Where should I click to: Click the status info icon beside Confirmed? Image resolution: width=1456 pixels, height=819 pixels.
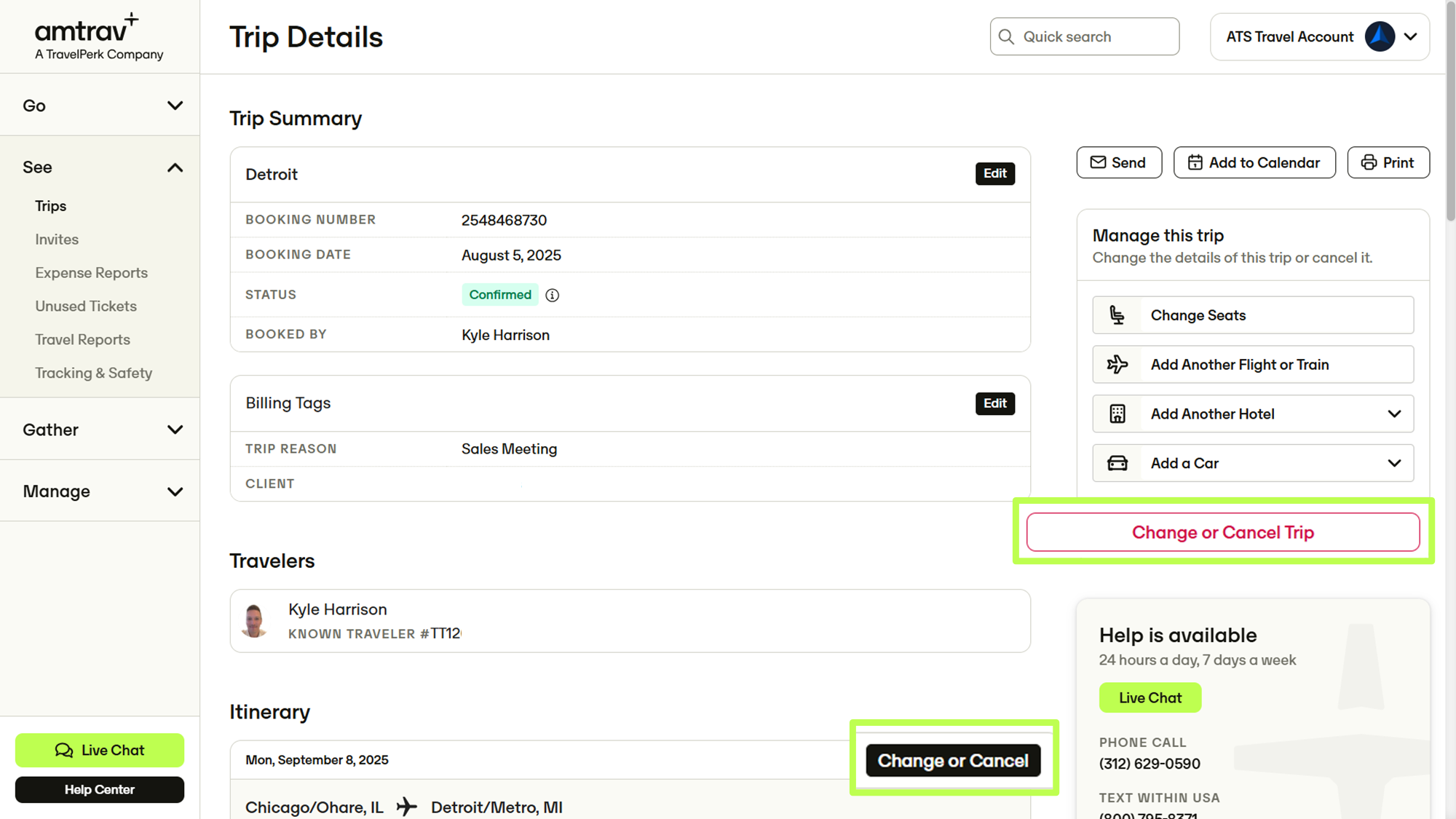tap(553, 295)
